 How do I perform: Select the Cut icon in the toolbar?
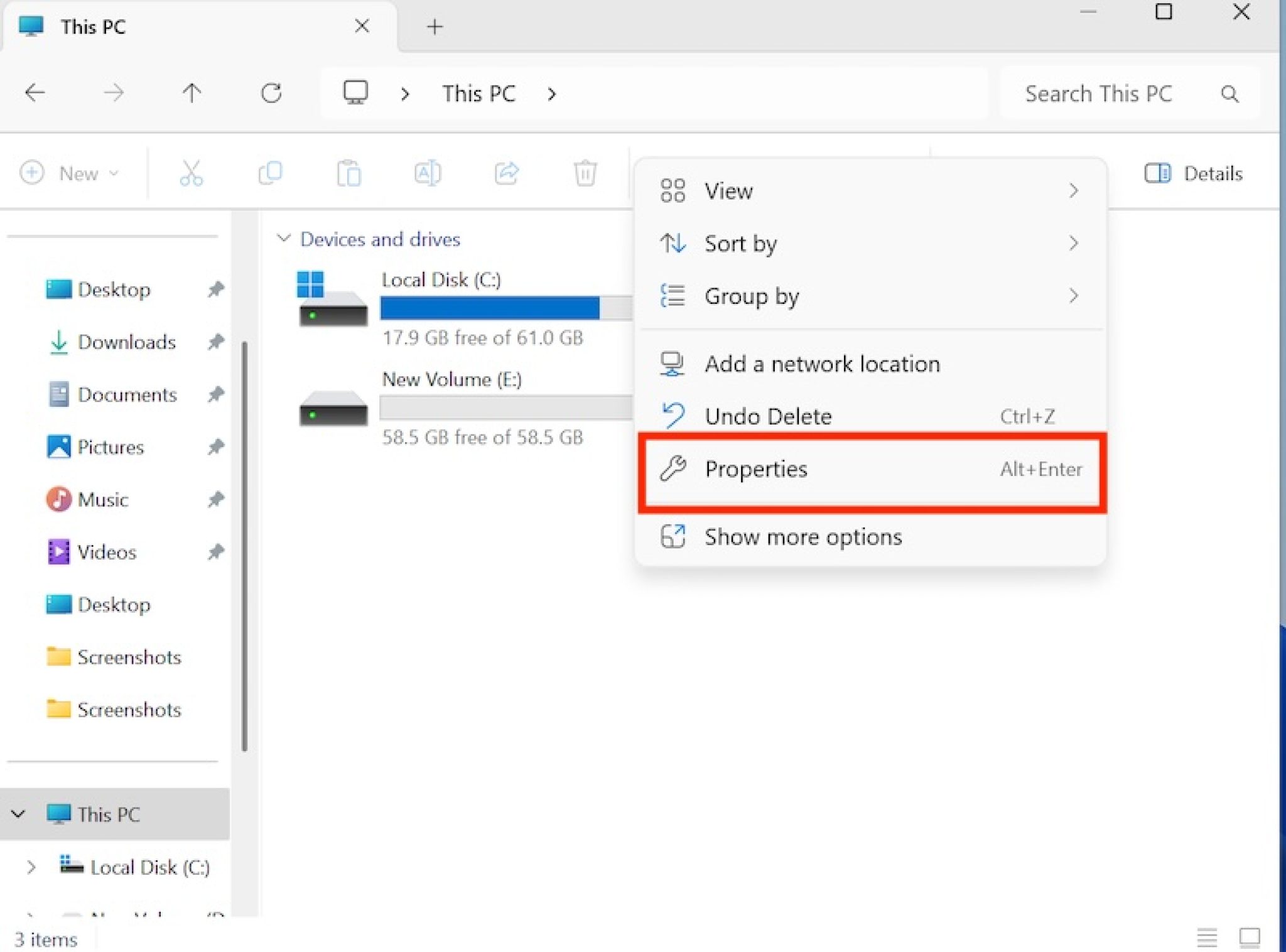(x=192, y=173)
